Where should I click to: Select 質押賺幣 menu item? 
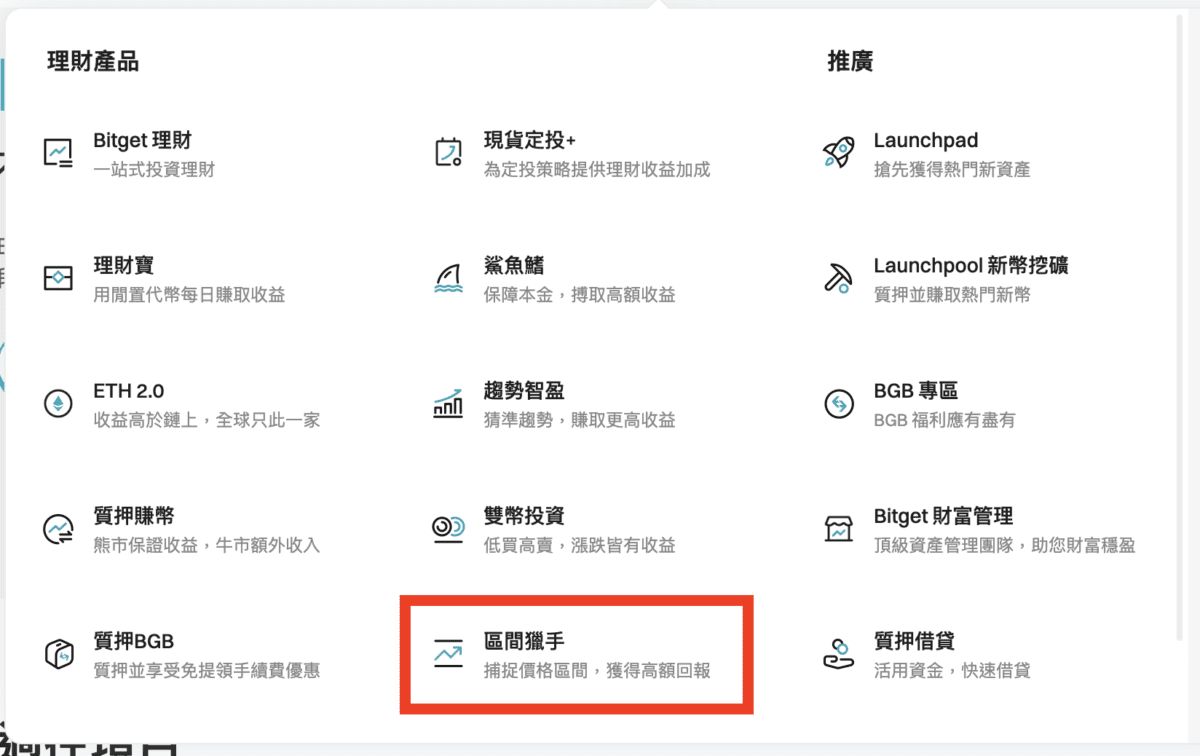tap(134, 516)
